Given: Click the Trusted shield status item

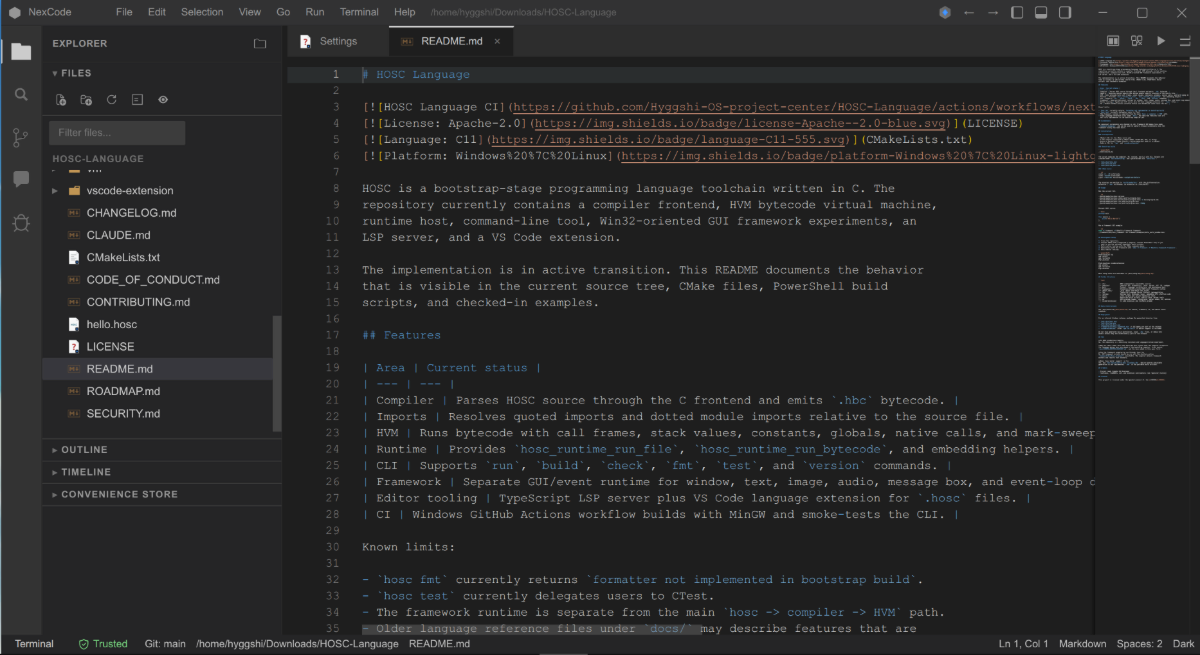Looking at the screenshot, I should [103, 644].
